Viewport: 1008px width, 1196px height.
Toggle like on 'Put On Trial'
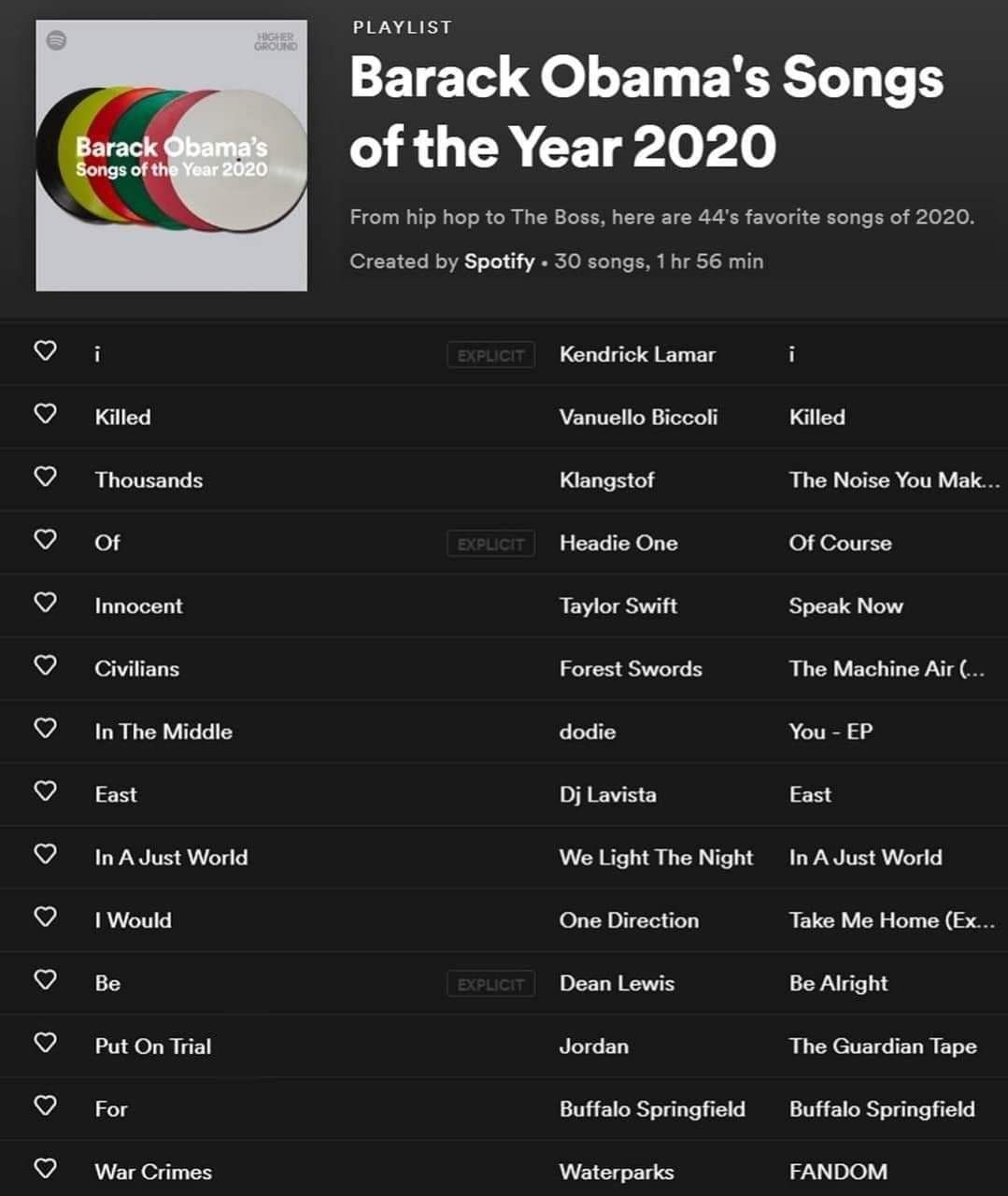[x=45, y=1042]
